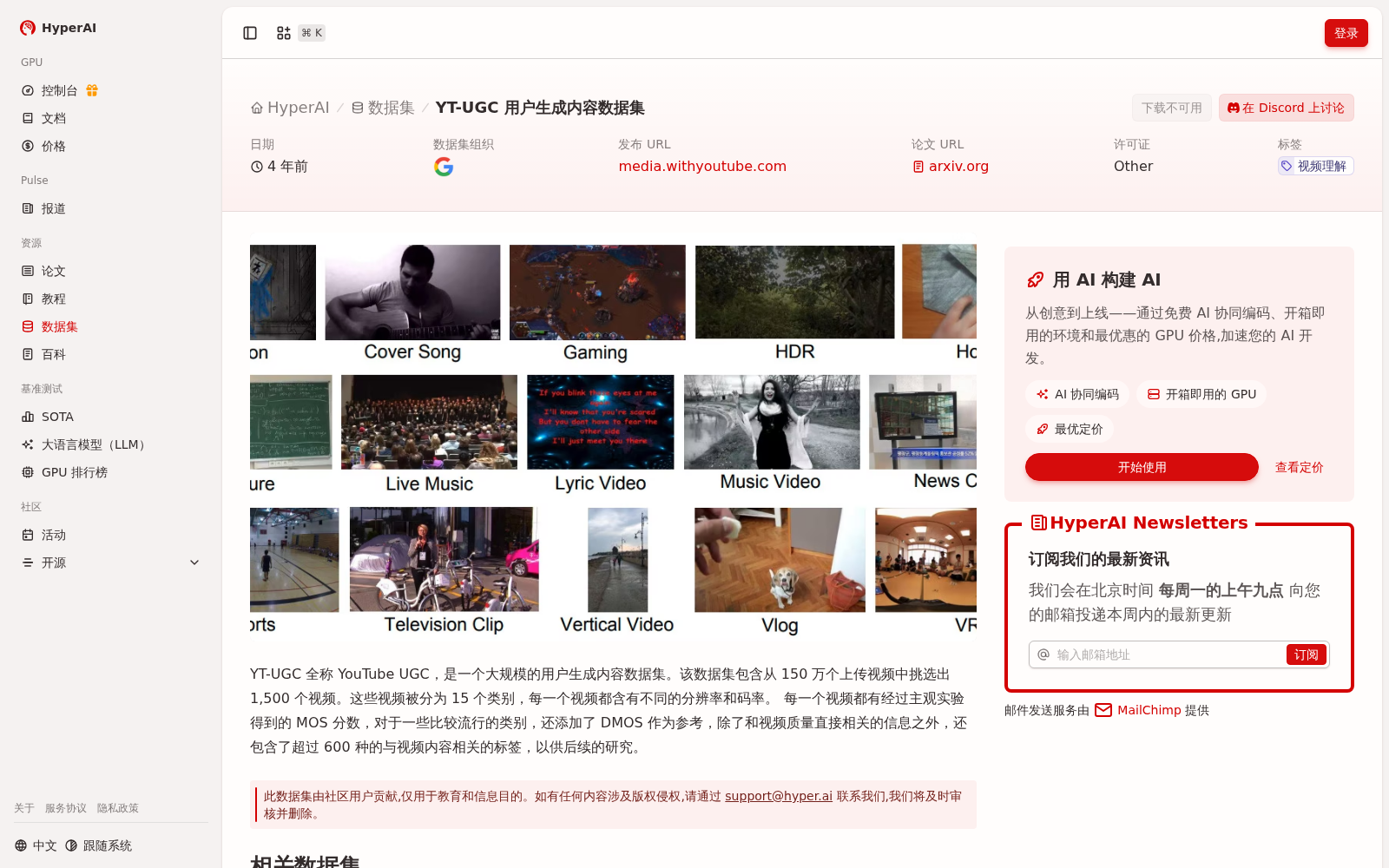Click the HyperAI logo icon
The height and width of the screenshot is (868, 1389).
coord(28,28)
